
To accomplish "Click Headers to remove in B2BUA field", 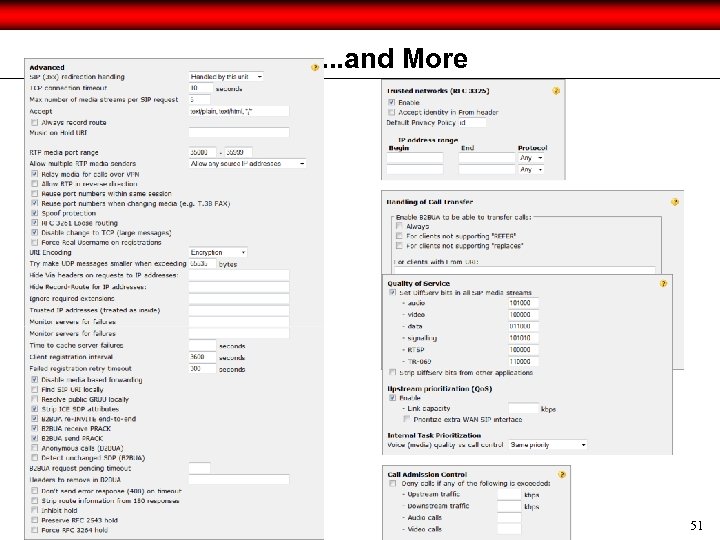I will (x=239, y=480).
